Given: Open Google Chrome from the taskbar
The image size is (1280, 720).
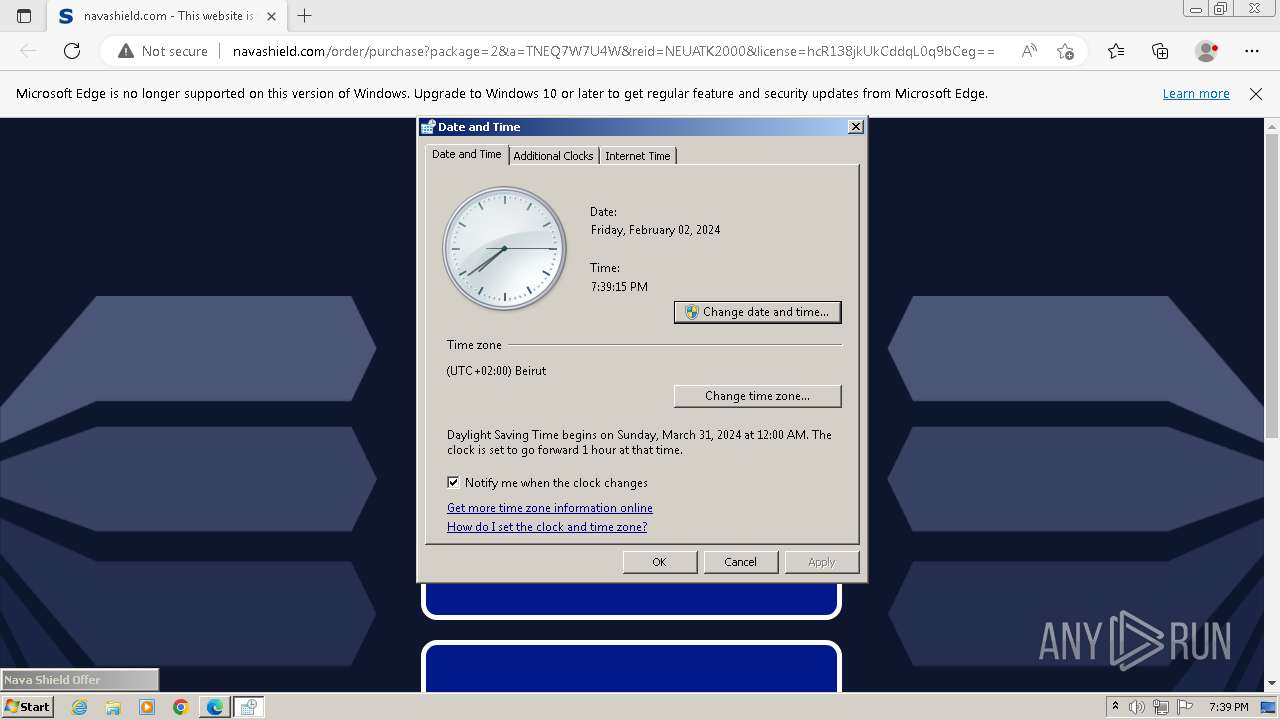Looking at the screenshot, I should (x=181, y=707).
